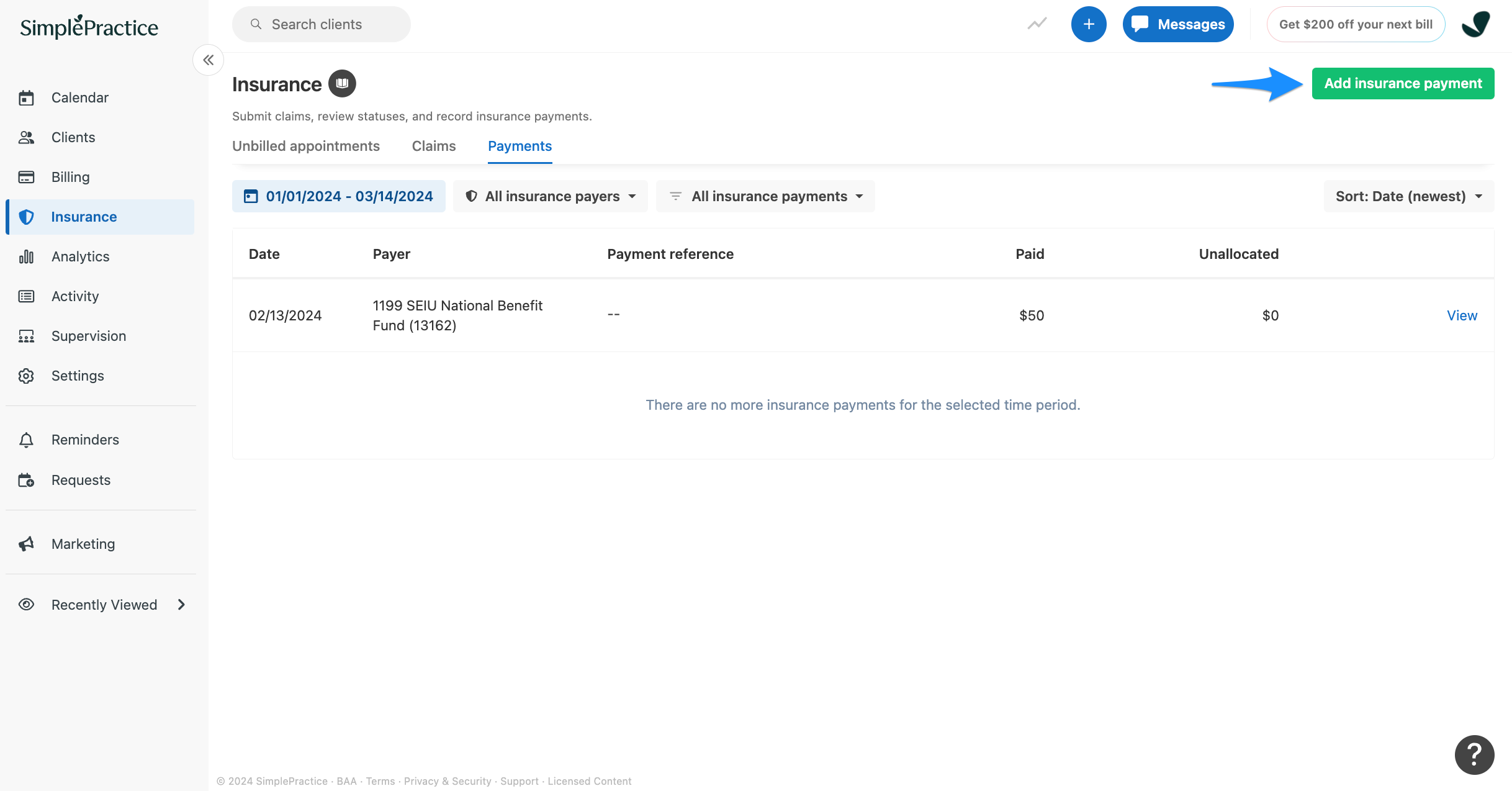Click the $0 unallocated amount
This screenshot has width=1512, height=791.
coord(1271,315)
